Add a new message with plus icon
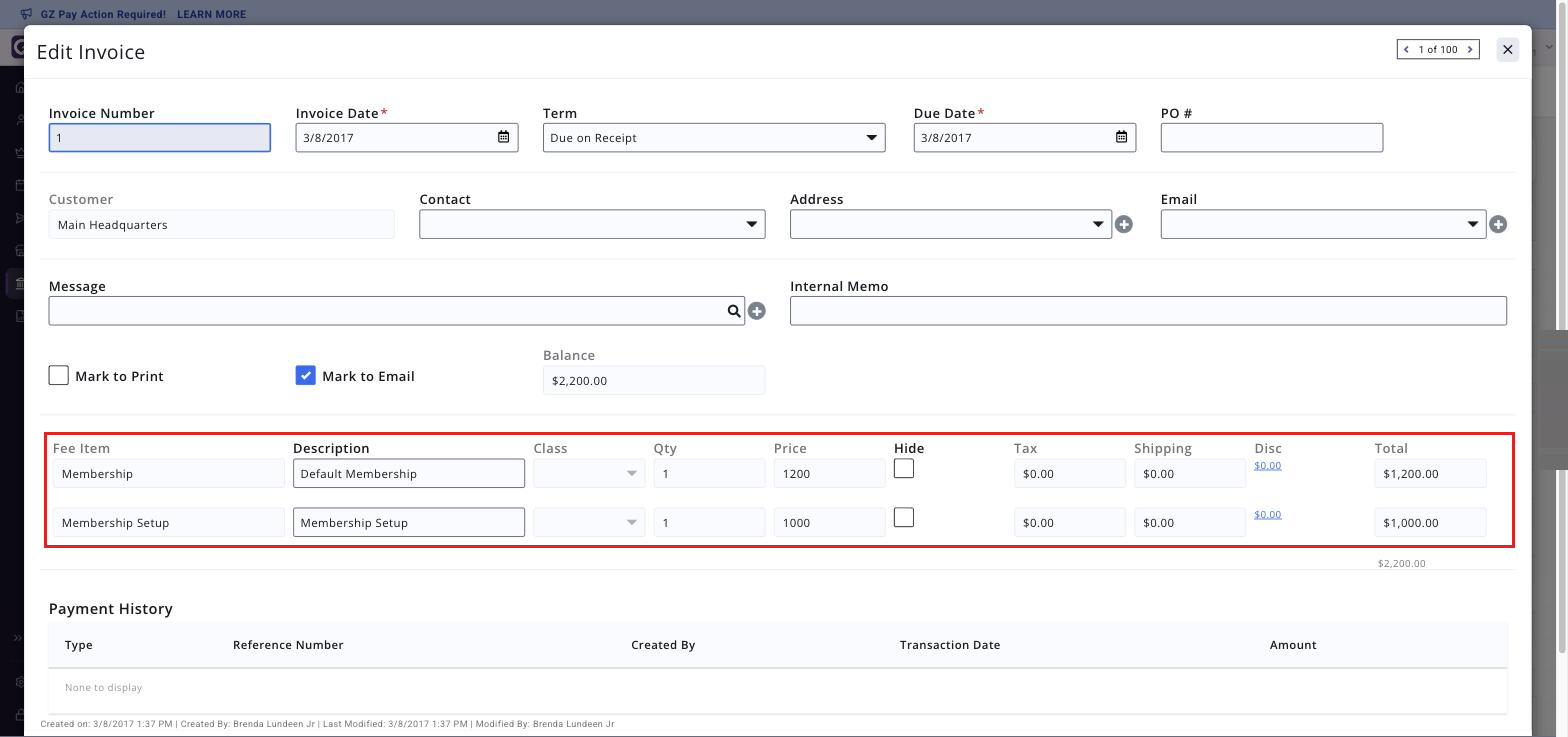The height and width of the screenshot is (737, 1568). point(757,311)
